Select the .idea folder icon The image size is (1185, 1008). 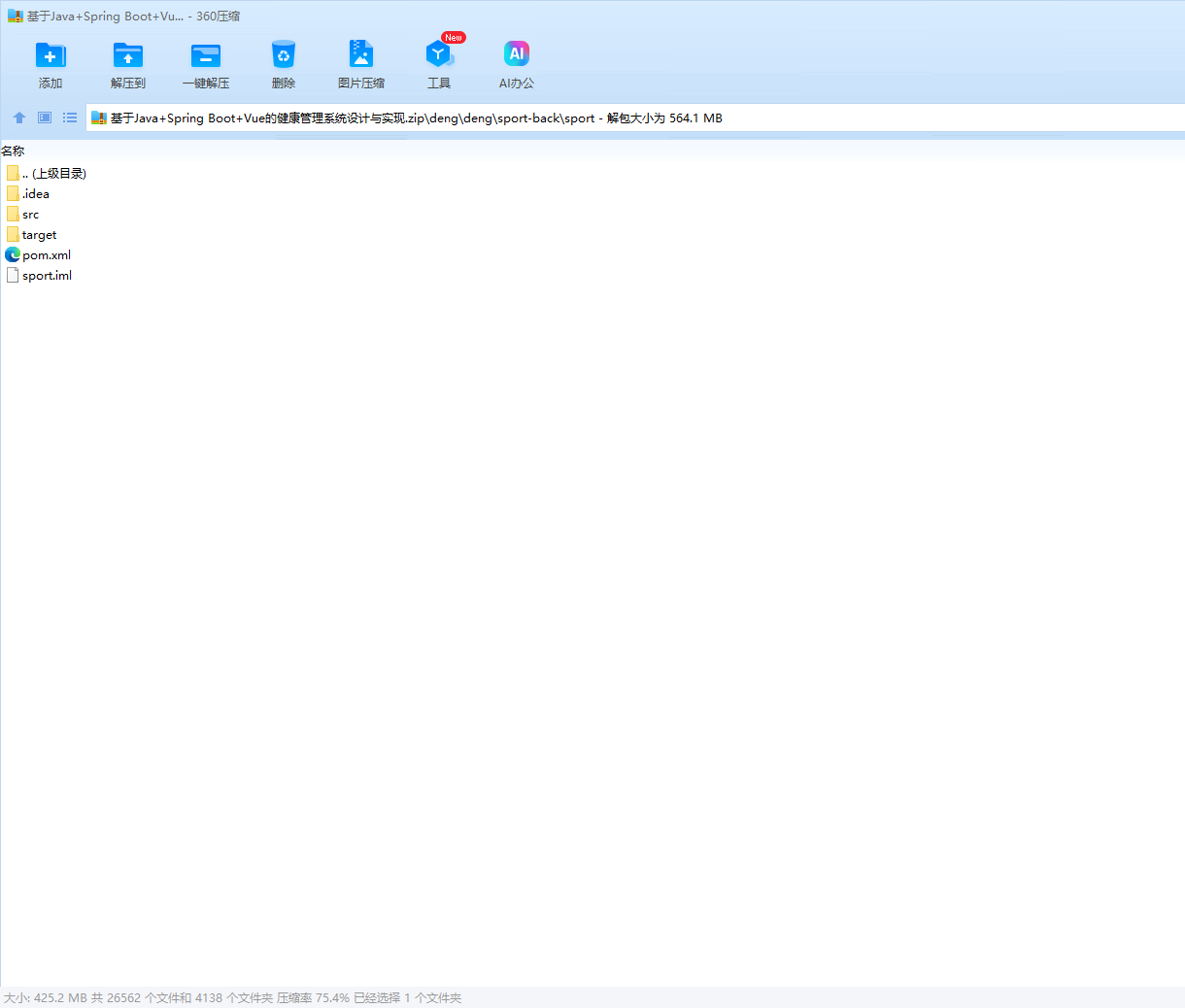pyautogui.click(x=13, y=193)
